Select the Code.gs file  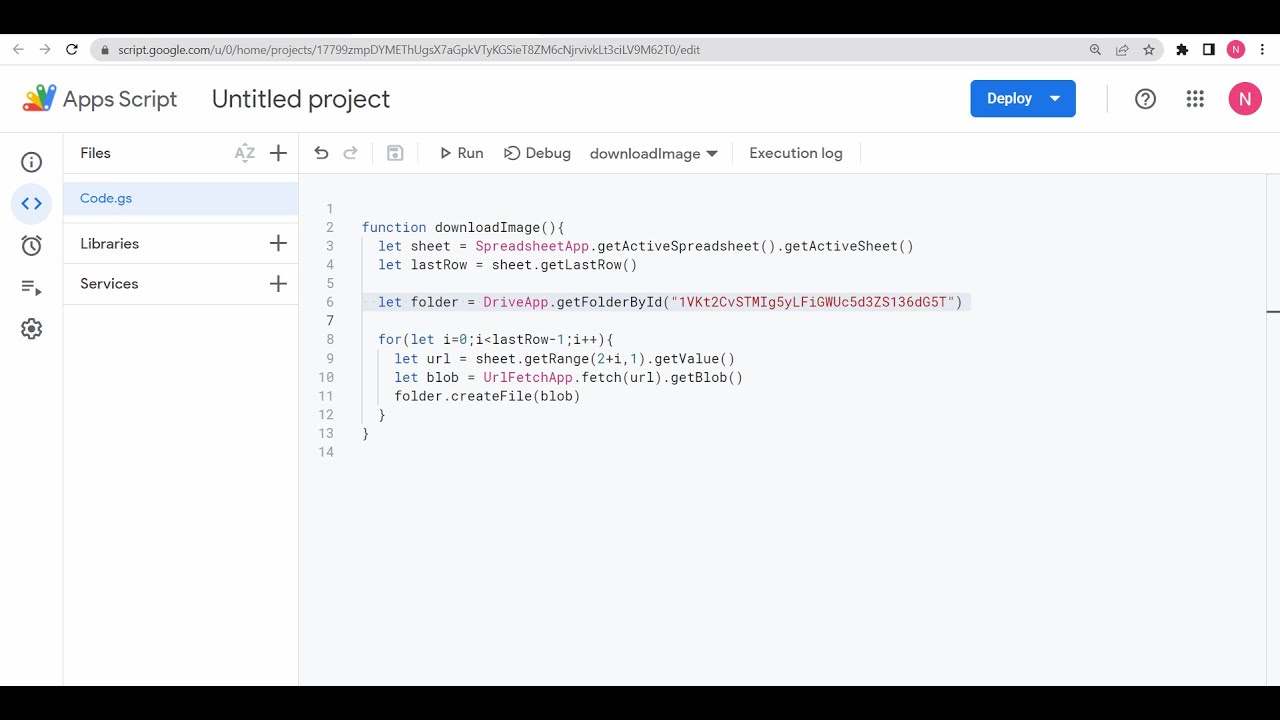[x=106, y=198]
